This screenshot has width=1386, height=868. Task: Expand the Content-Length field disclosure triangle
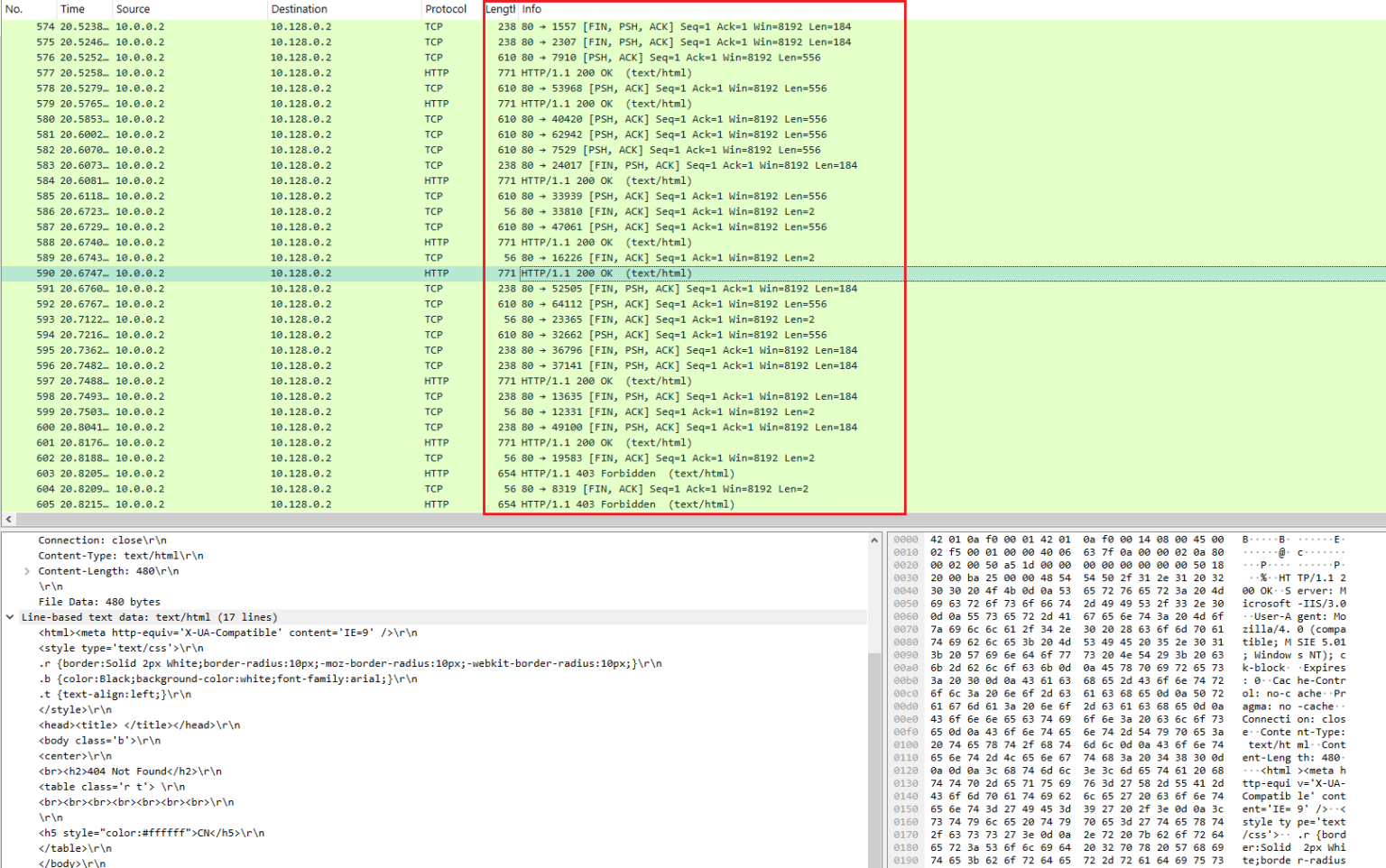pos(25,571)
